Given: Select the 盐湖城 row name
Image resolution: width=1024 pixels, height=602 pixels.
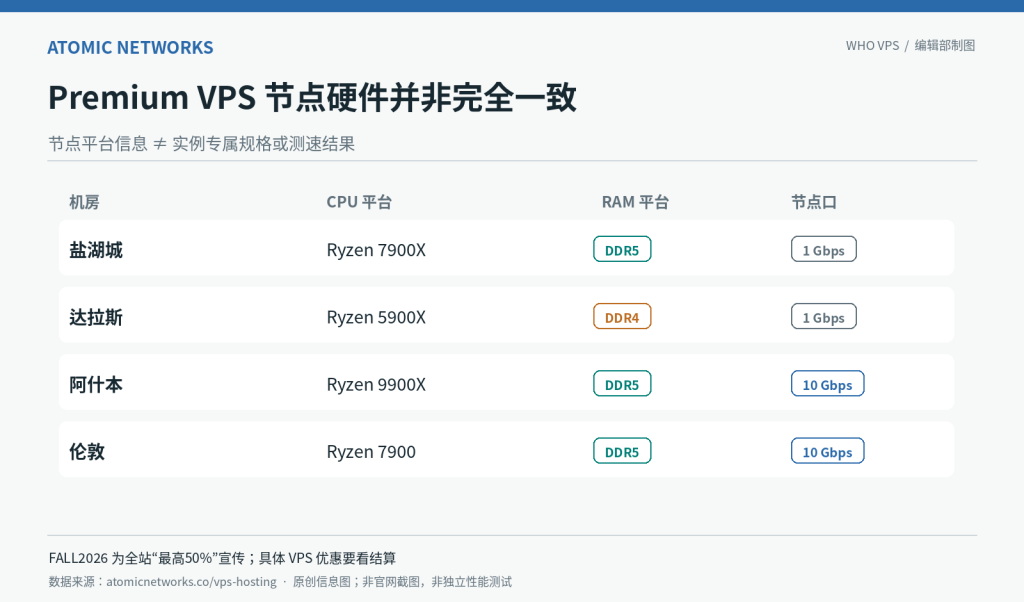Looking at the screenshot, I should tap(96, 250).
